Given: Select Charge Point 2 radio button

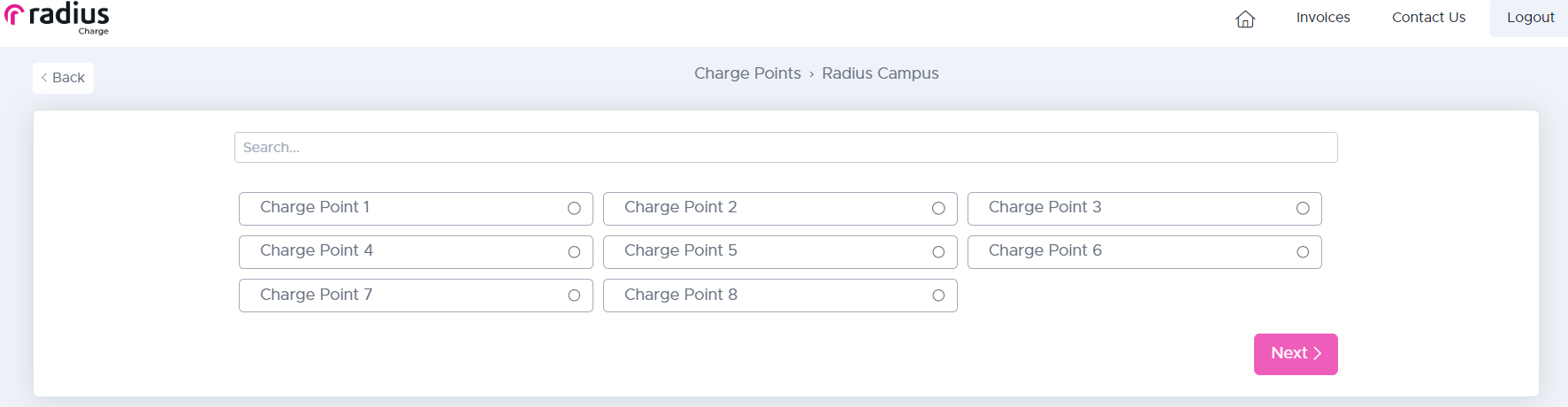Looking at the screenshot, I should [938, 209].
